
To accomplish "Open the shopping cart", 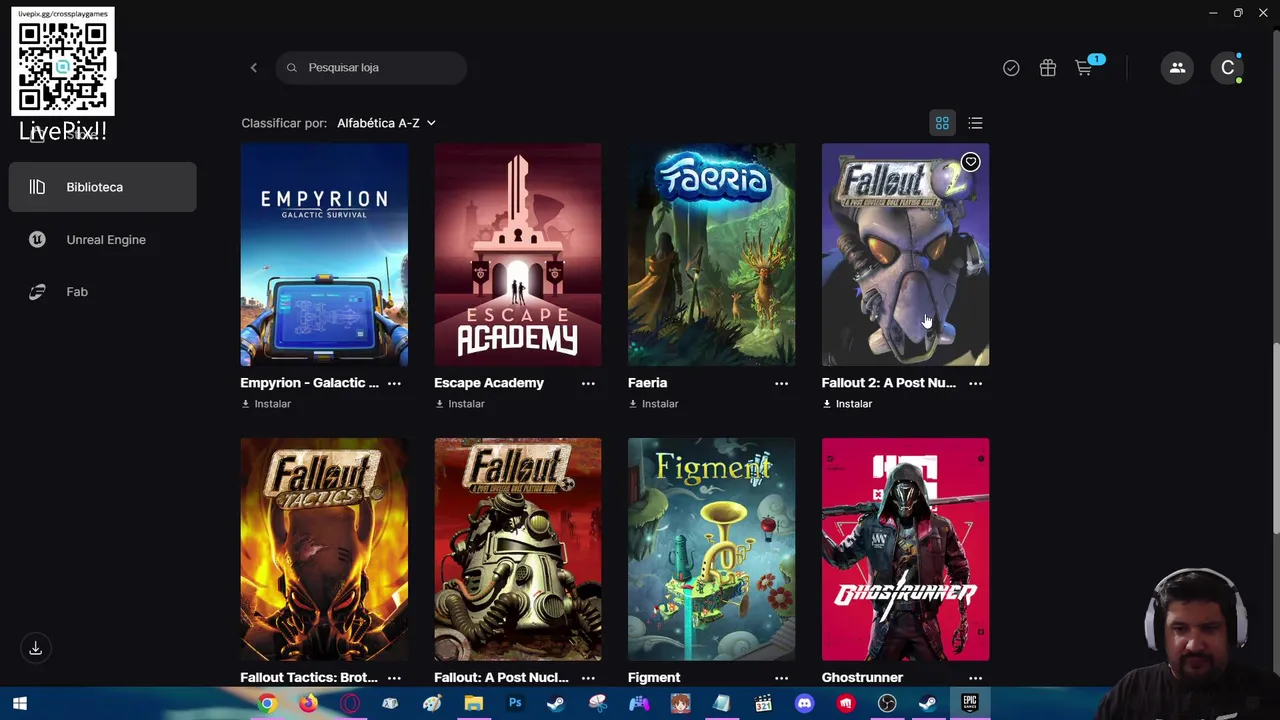I will point(1084,68).
